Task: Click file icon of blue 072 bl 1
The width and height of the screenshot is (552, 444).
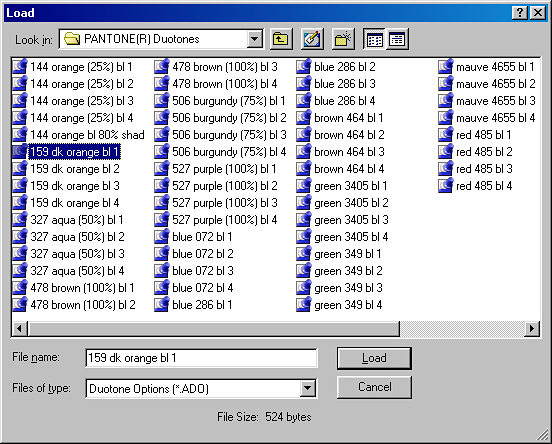Action: 162,237
